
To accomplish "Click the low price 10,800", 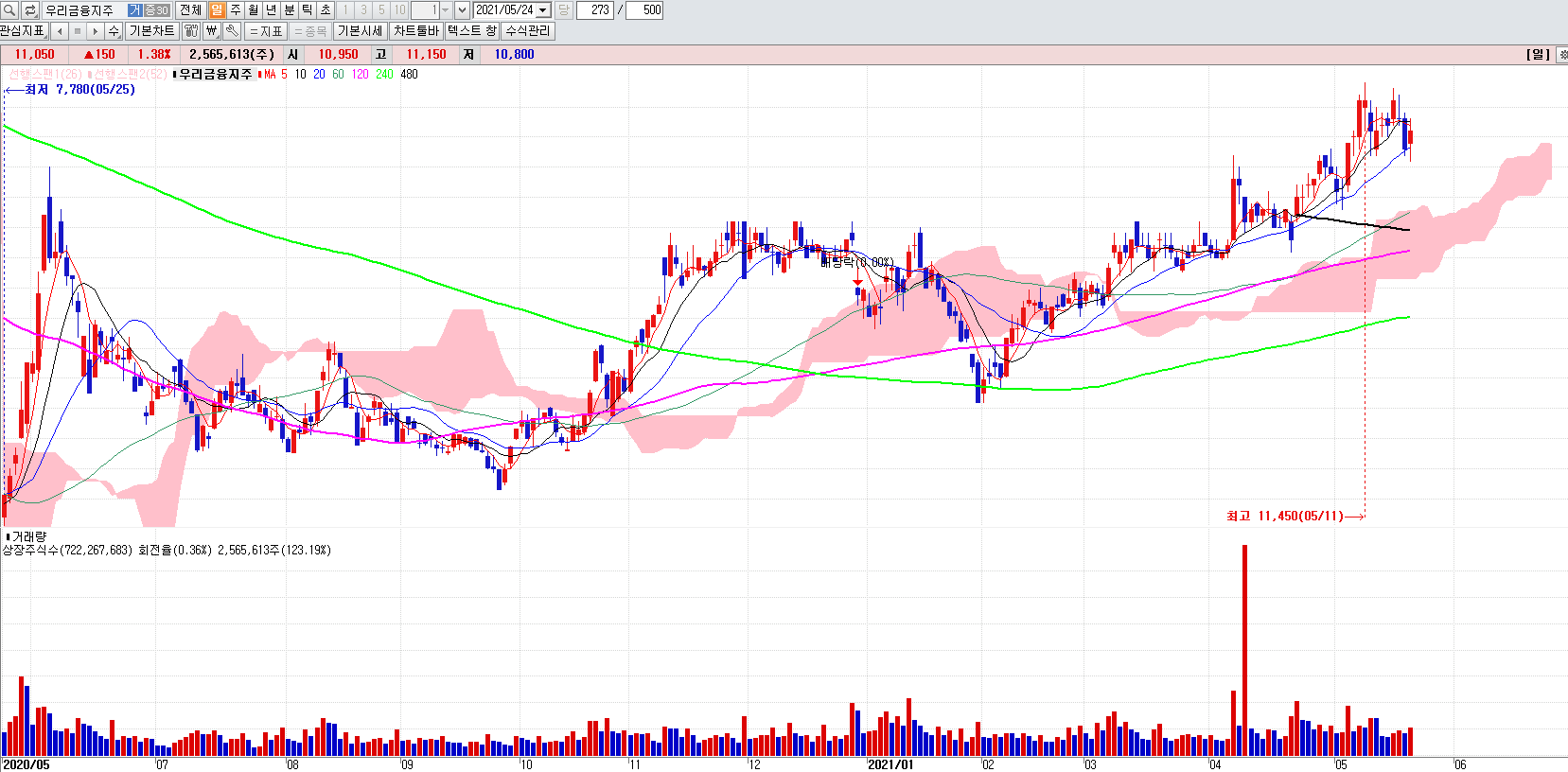I will point(514,55).
